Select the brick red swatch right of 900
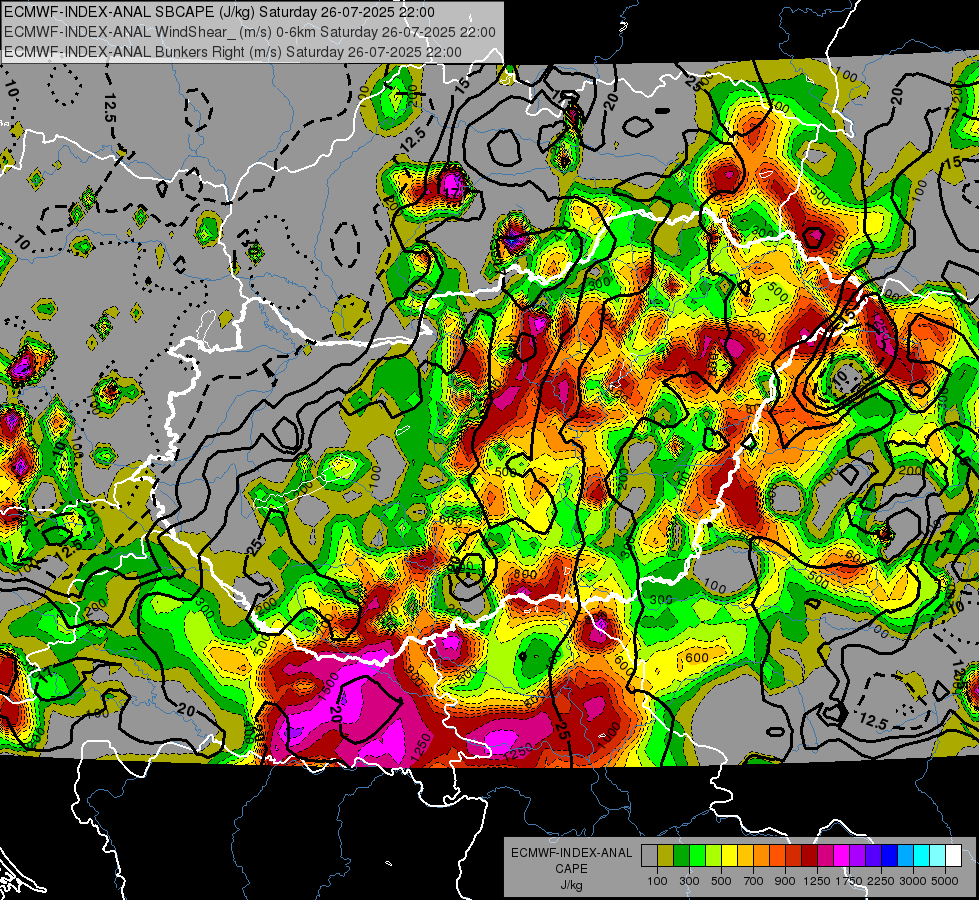 [794, 855]
